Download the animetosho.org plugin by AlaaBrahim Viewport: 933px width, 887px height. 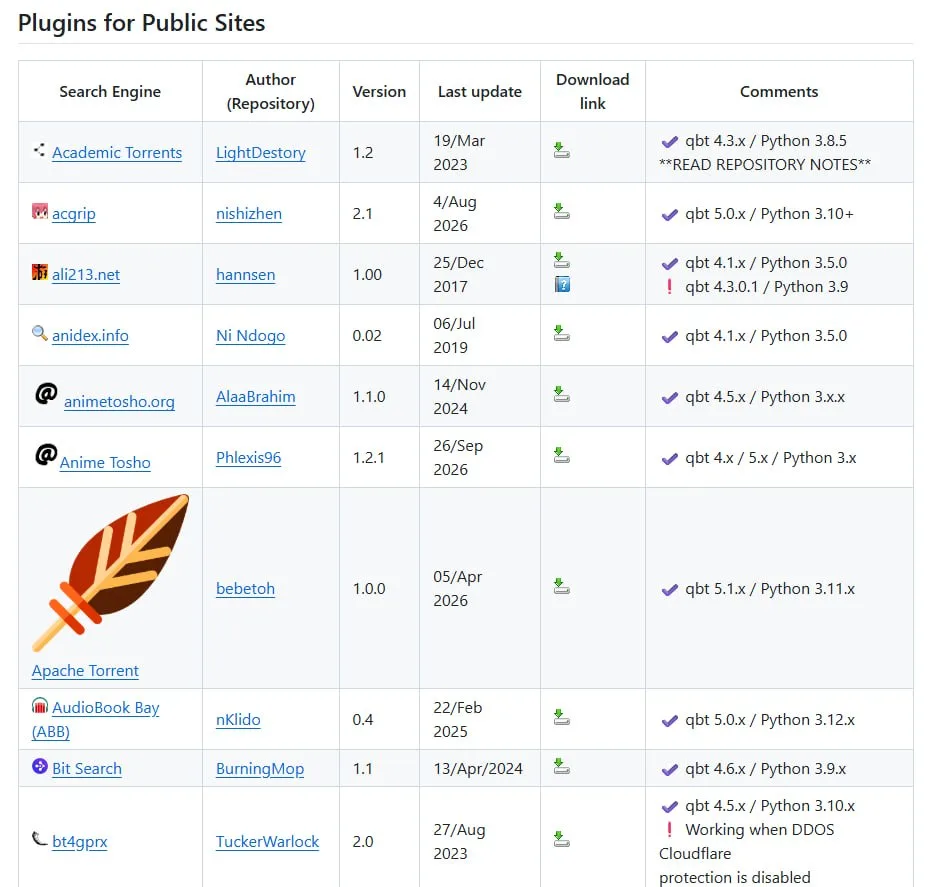561,394
